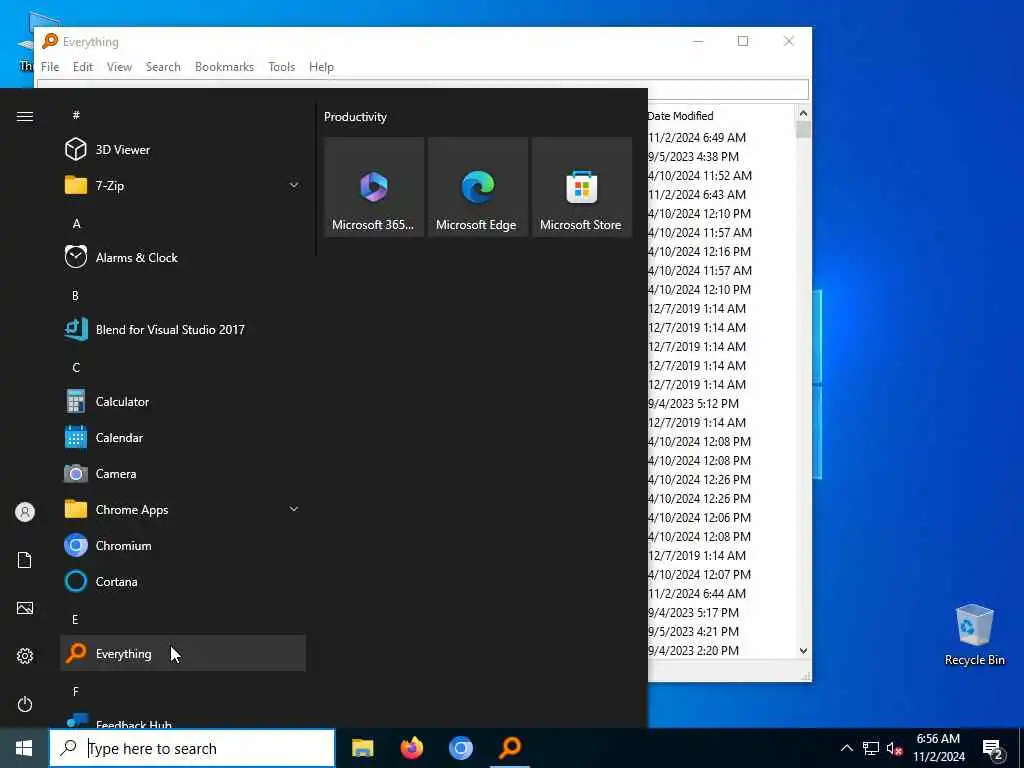Image resolution: width=1024 pixels, height=768 pixels.
Task: Open Settings gear in Start sidebar
Action: [x=25, y=656]
